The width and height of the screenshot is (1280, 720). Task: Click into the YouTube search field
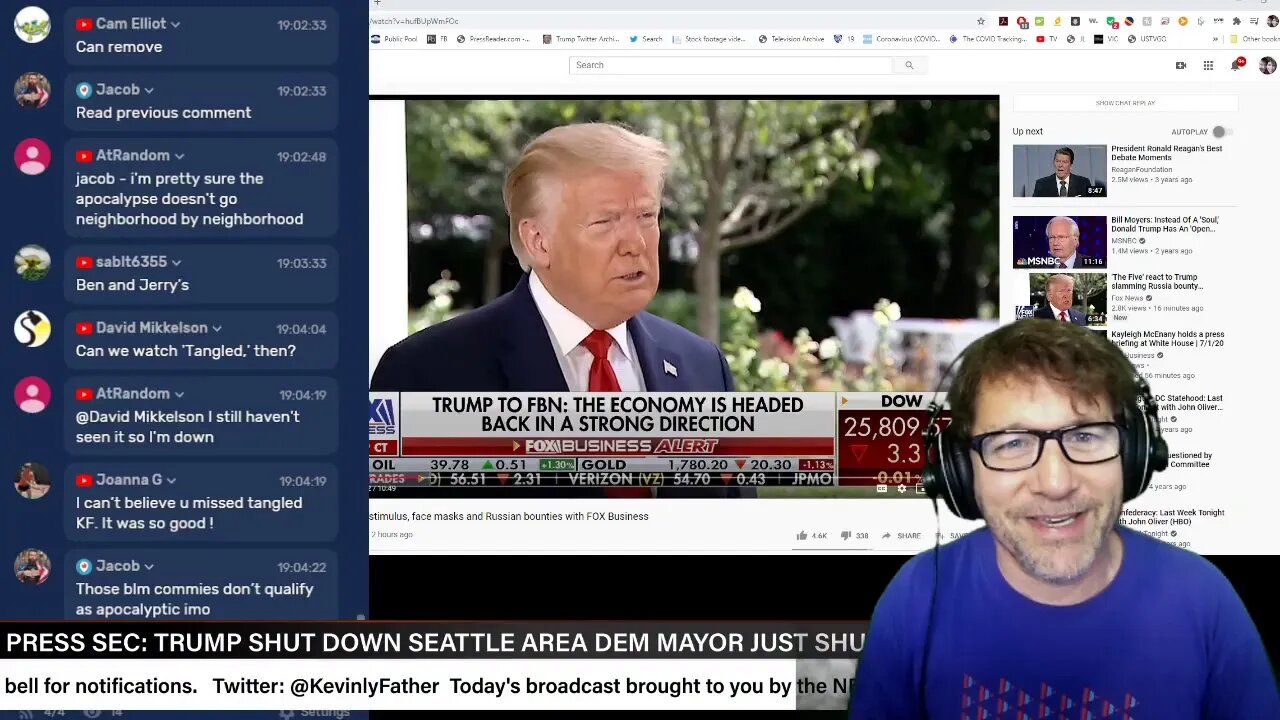[x=730, y=65]
